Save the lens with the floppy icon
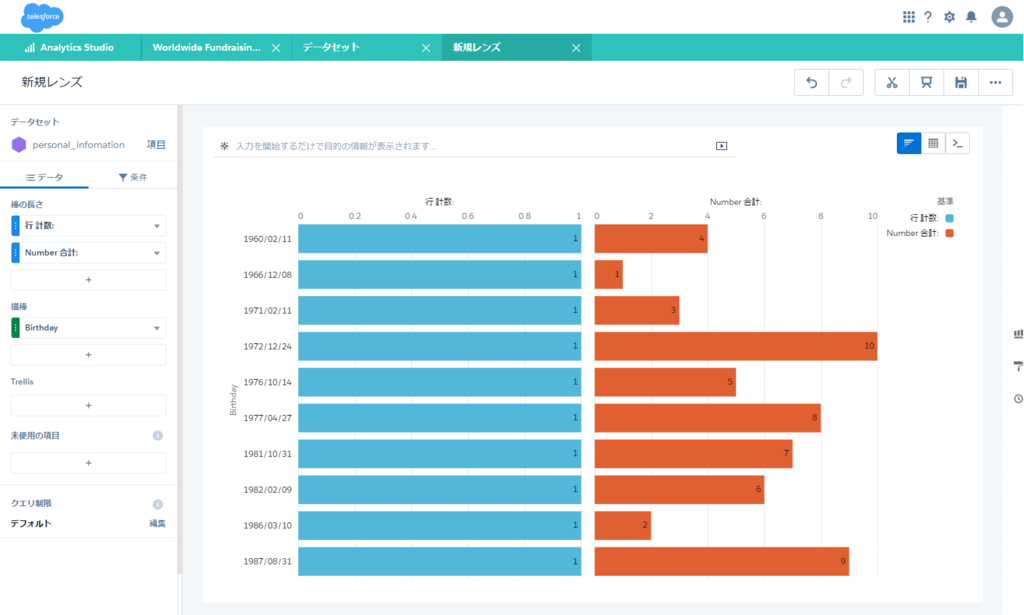 coord(961,82)
